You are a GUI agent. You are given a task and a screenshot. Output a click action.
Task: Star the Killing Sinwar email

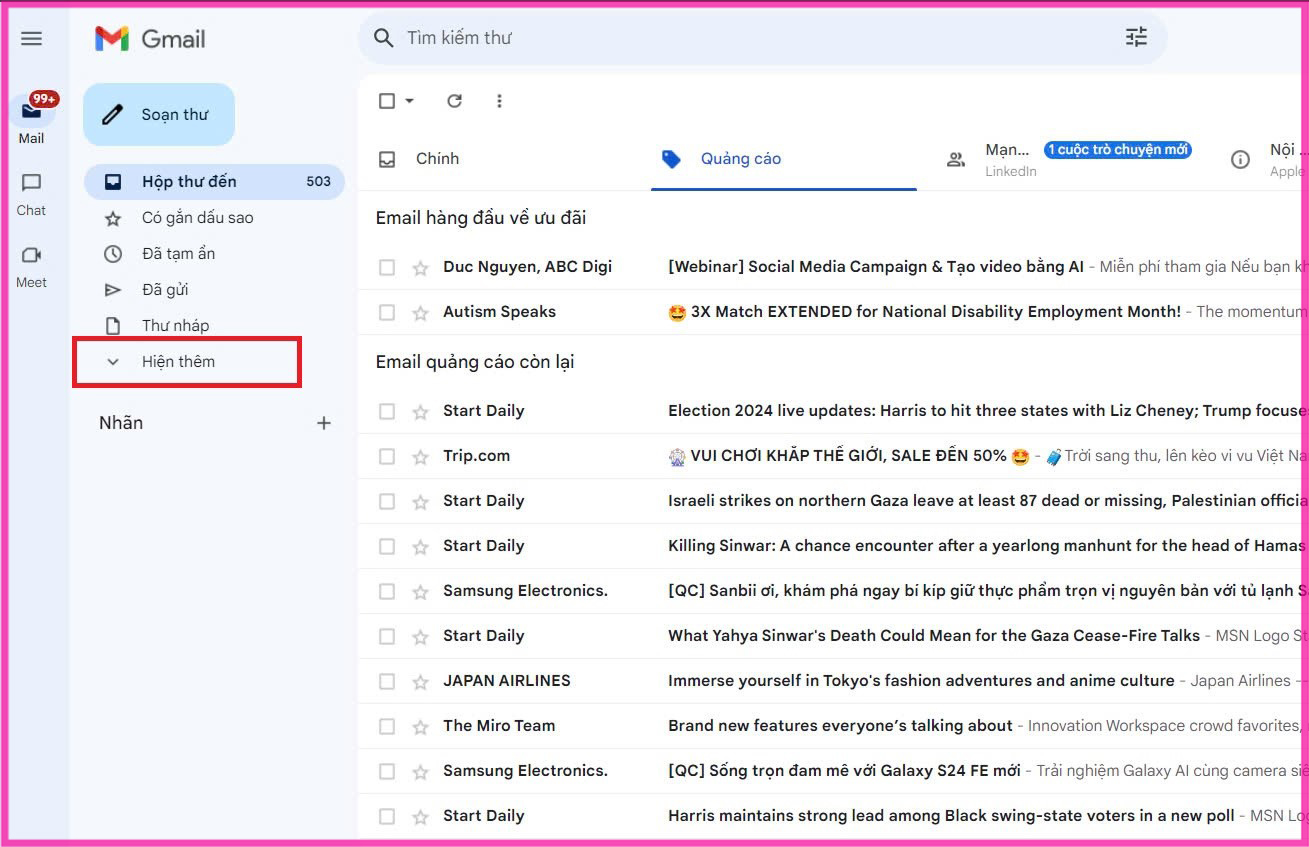[x=420, y=547]
